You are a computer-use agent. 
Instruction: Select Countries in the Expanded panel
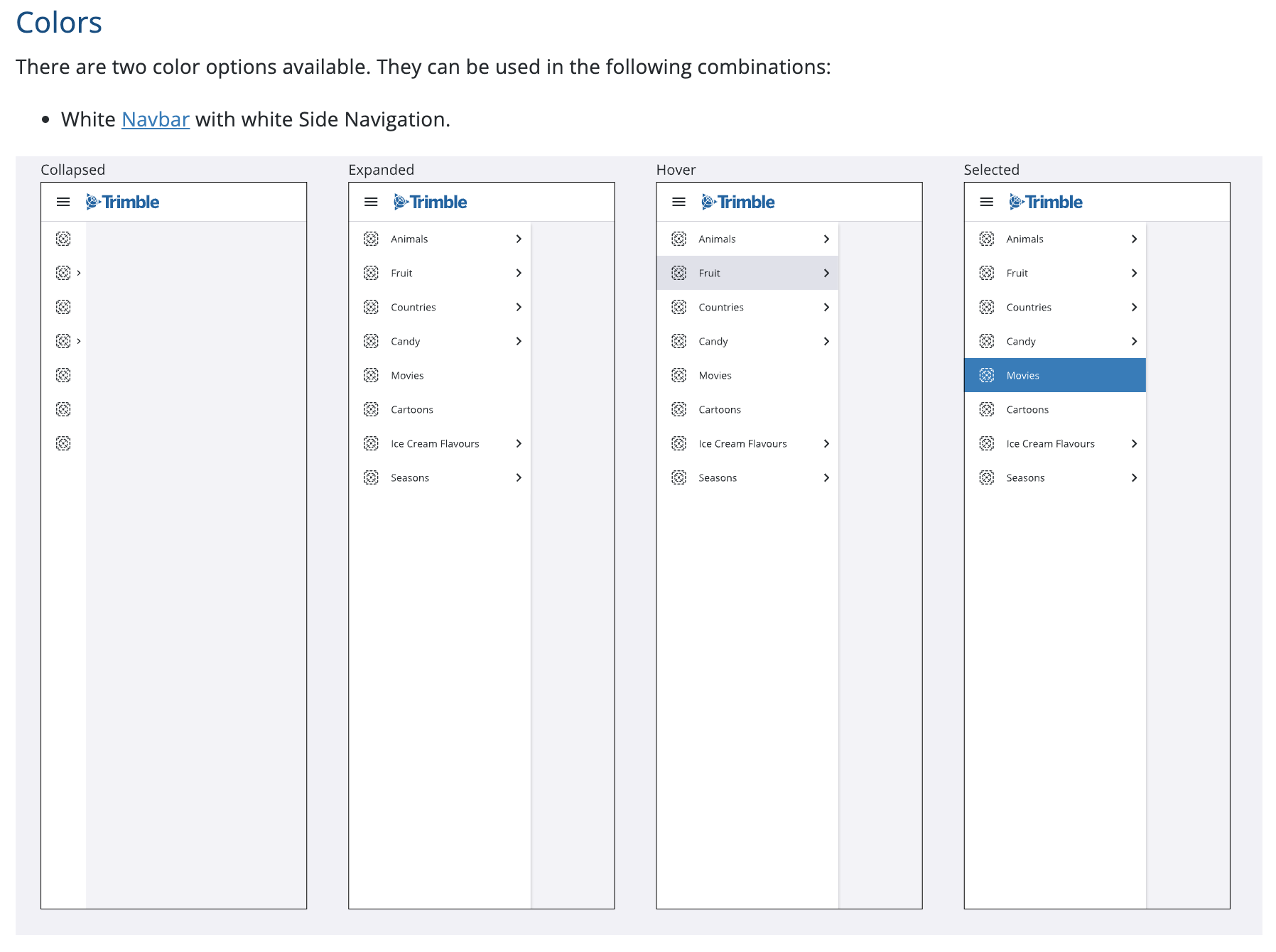point(413,307)
